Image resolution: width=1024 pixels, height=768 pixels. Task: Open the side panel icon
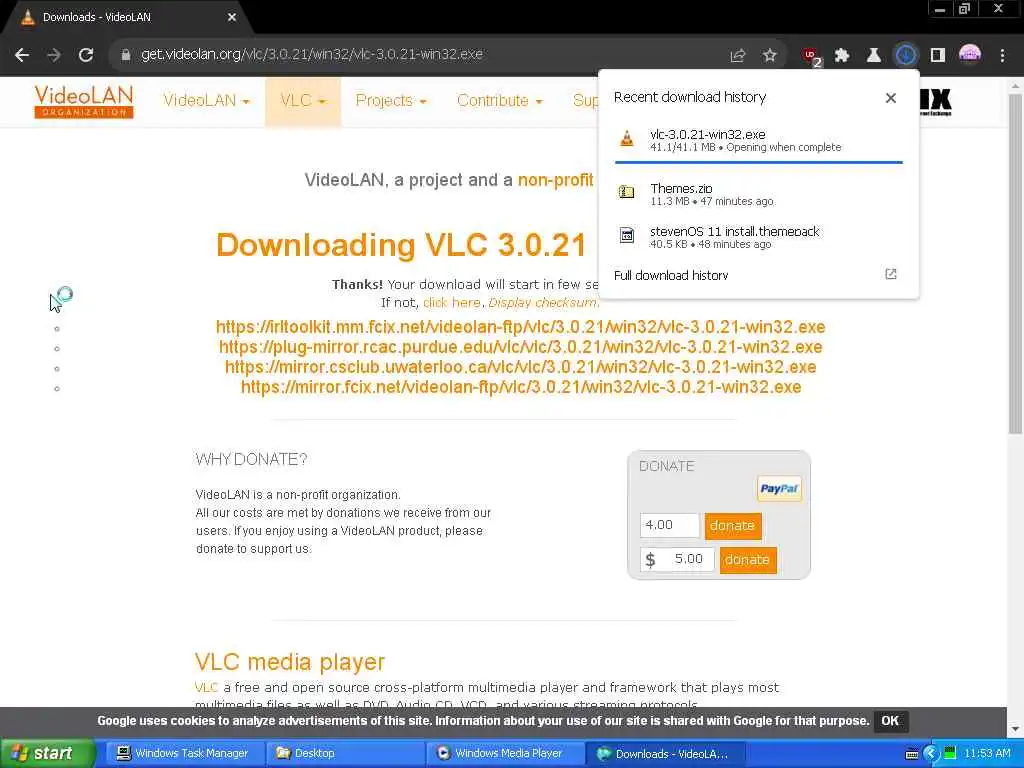point(938,56)
